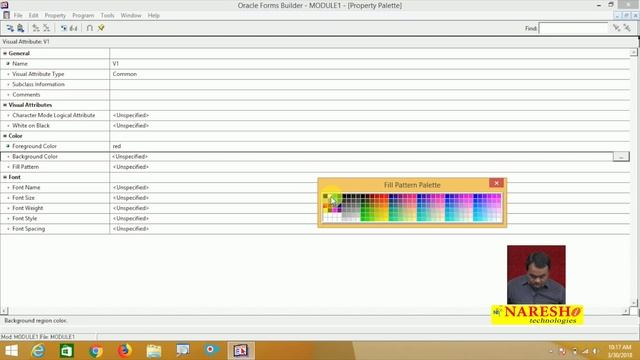Click the Delete Property toolbar icon

coord(46,28)
